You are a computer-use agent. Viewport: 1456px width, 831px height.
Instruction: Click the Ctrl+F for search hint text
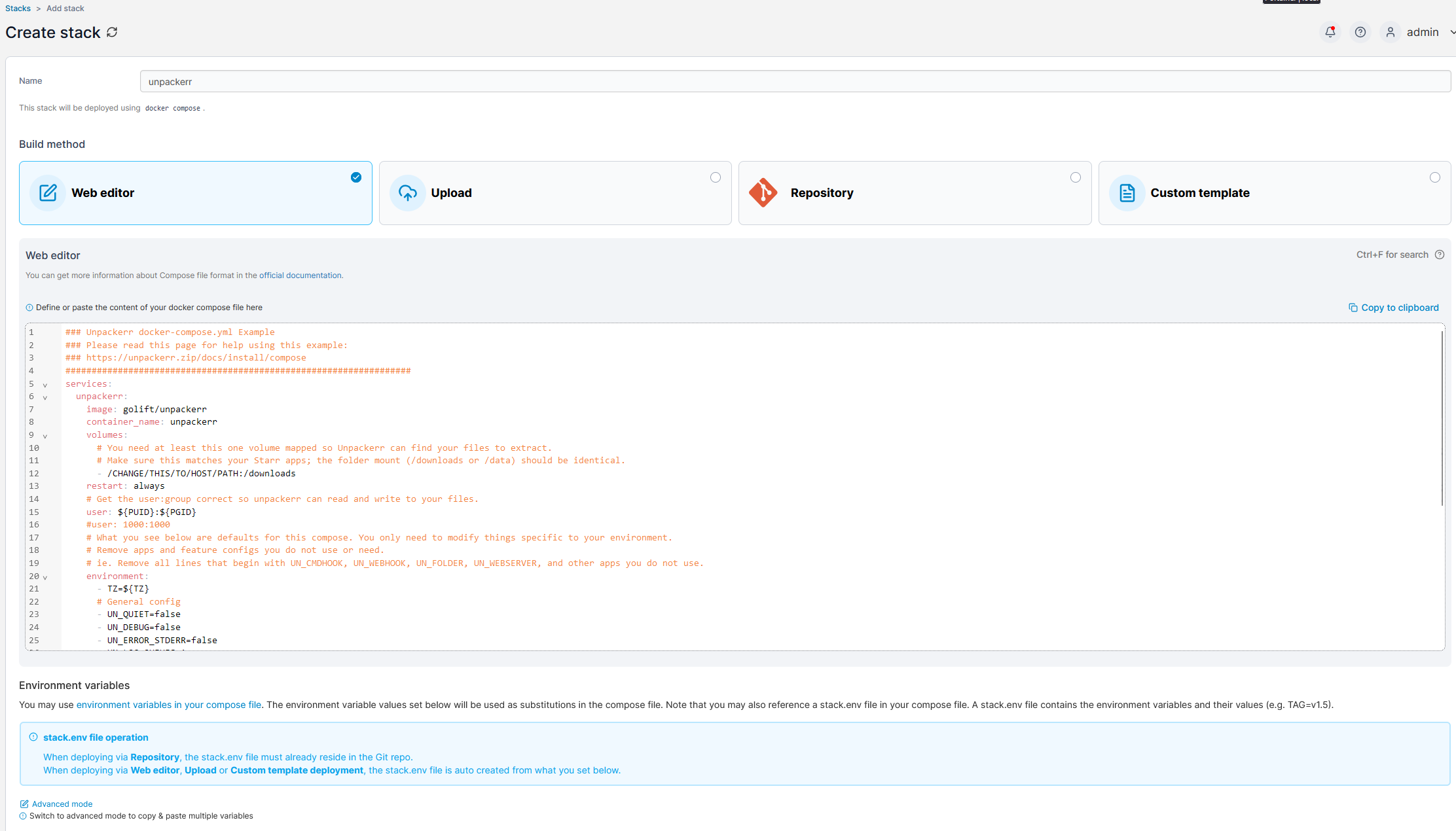1392,255
